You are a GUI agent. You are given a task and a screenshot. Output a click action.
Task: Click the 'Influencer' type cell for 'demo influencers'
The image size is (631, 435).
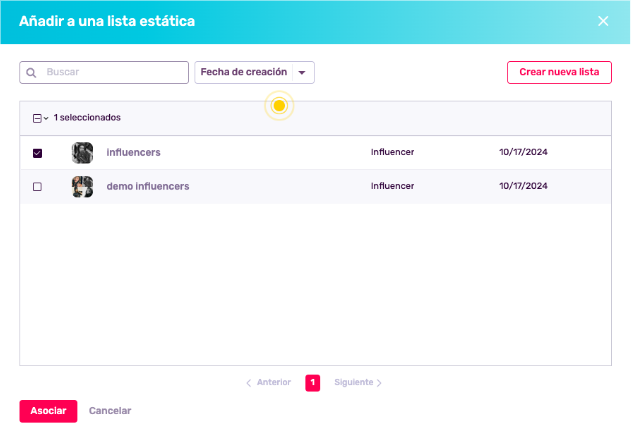tap(392, 187)
